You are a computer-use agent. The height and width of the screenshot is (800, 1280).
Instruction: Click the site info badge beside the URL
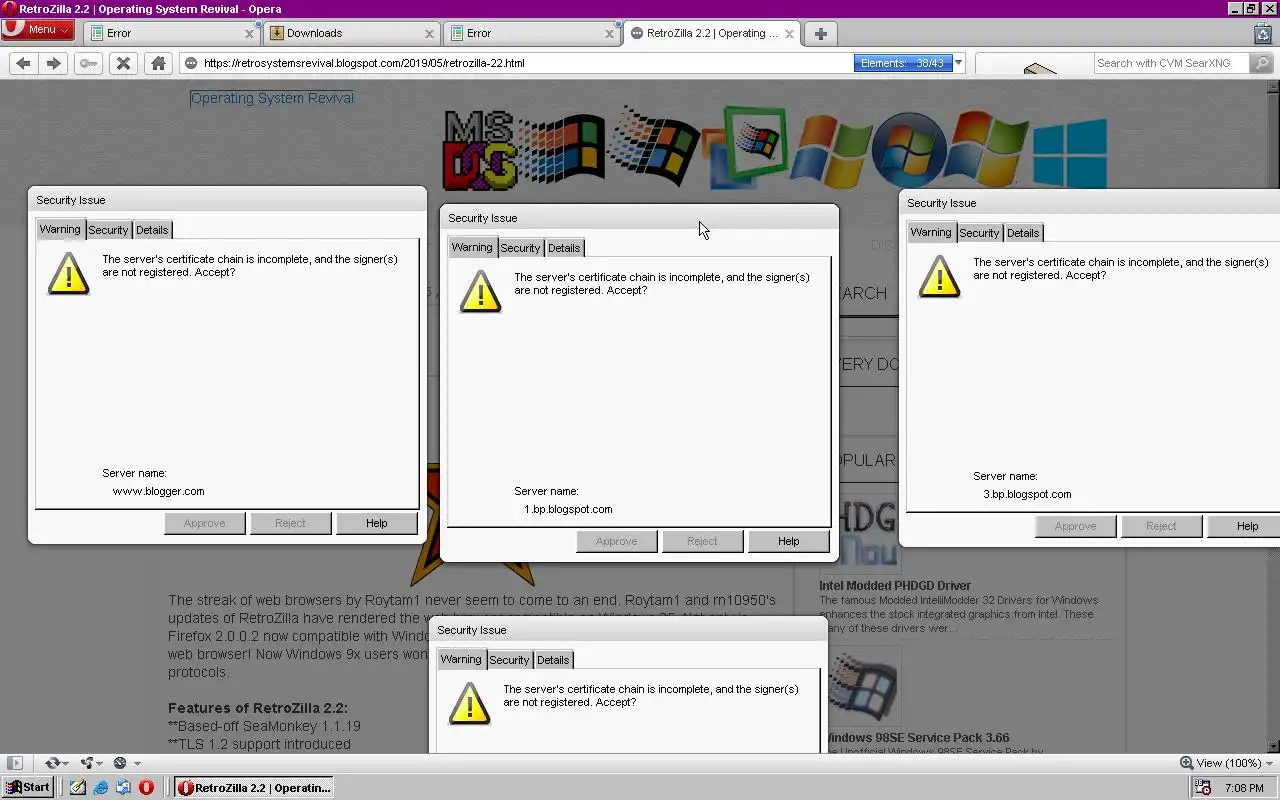click(x=191, y=63)
